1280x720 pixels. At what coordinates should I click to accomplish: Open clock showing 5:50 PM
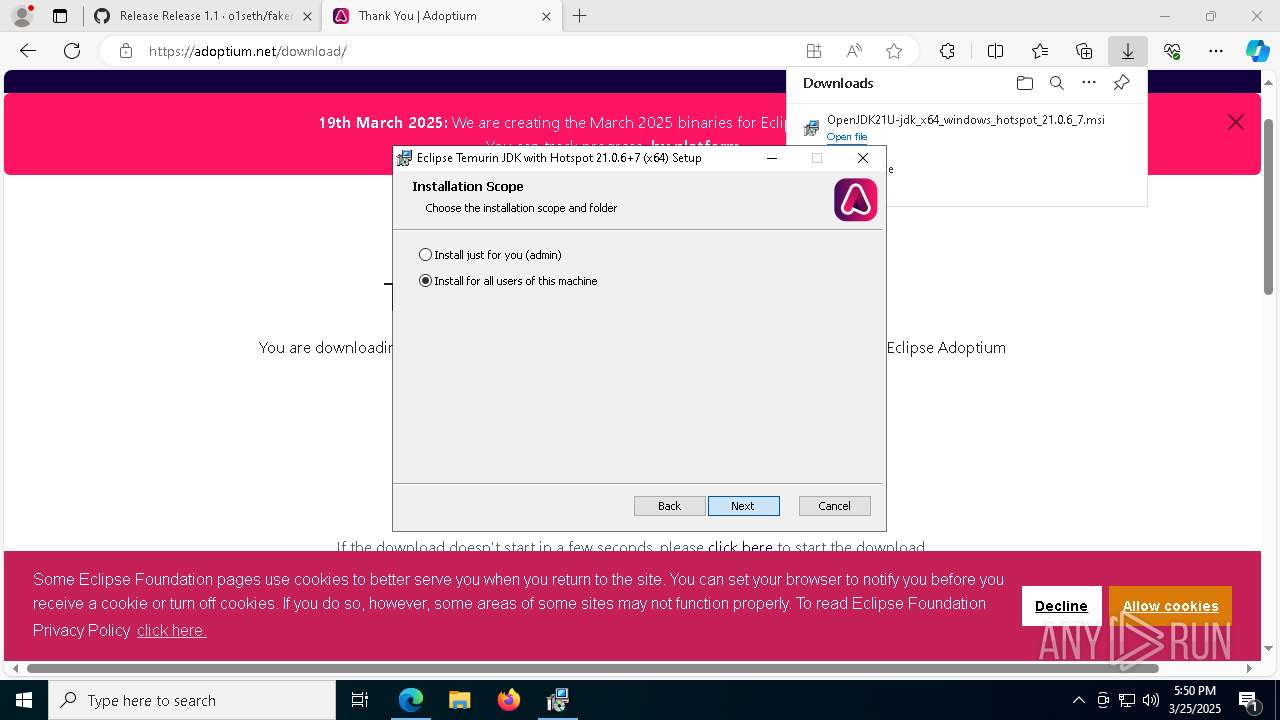tap(1195, 700)
